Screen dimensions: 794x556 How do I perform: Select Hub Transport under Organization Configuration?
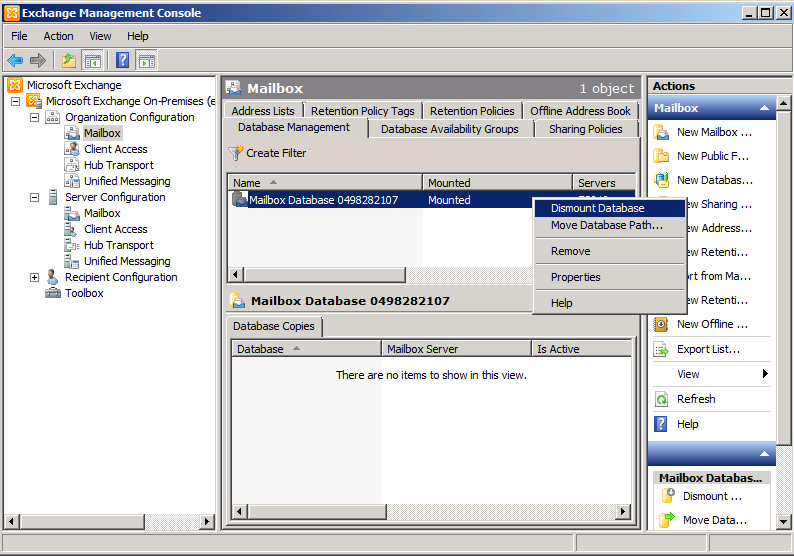point(118,165)
